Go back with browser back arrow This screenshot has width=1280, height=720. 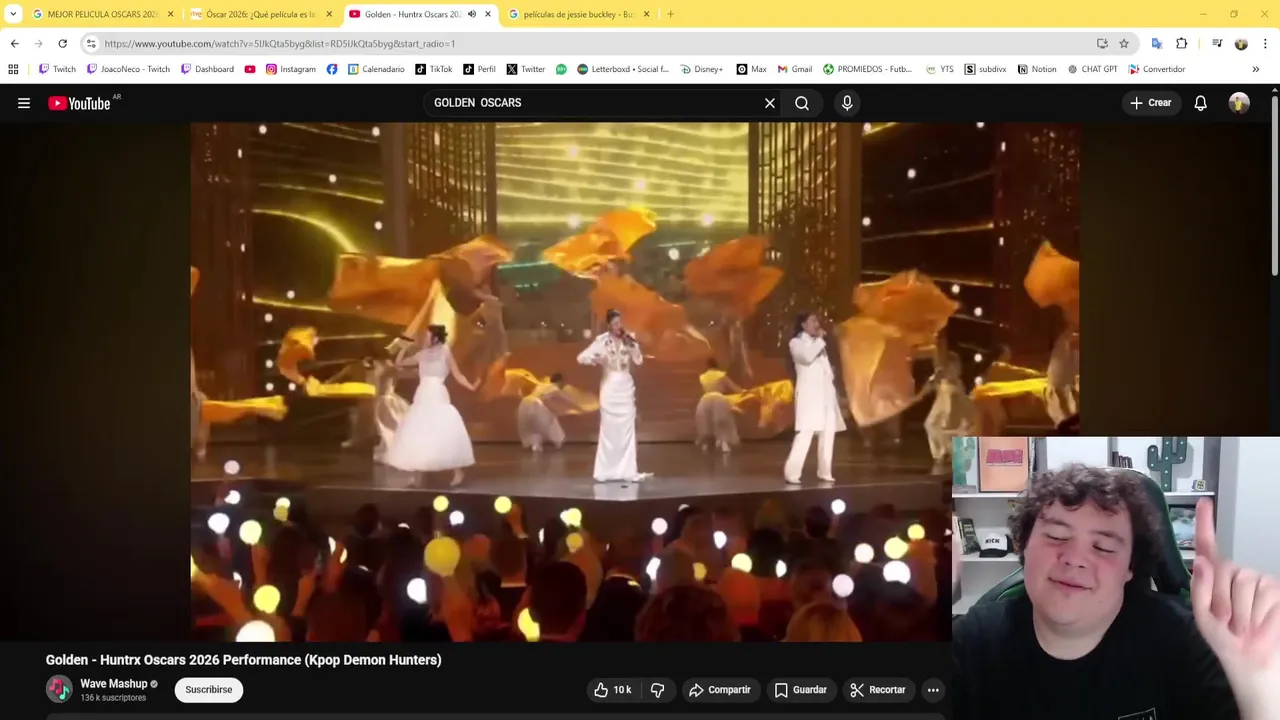pos(14,44)
